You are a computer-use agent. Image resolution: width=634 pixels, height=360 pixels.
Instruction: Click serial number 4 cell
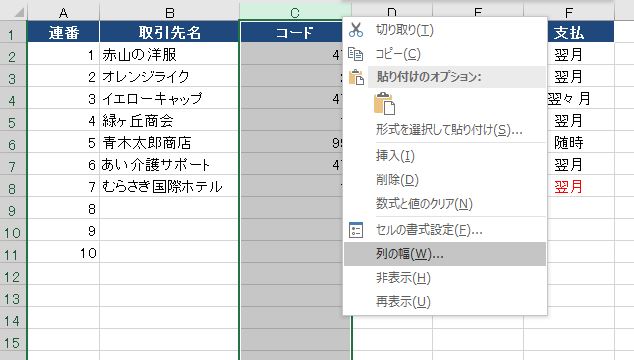point(63,121)
